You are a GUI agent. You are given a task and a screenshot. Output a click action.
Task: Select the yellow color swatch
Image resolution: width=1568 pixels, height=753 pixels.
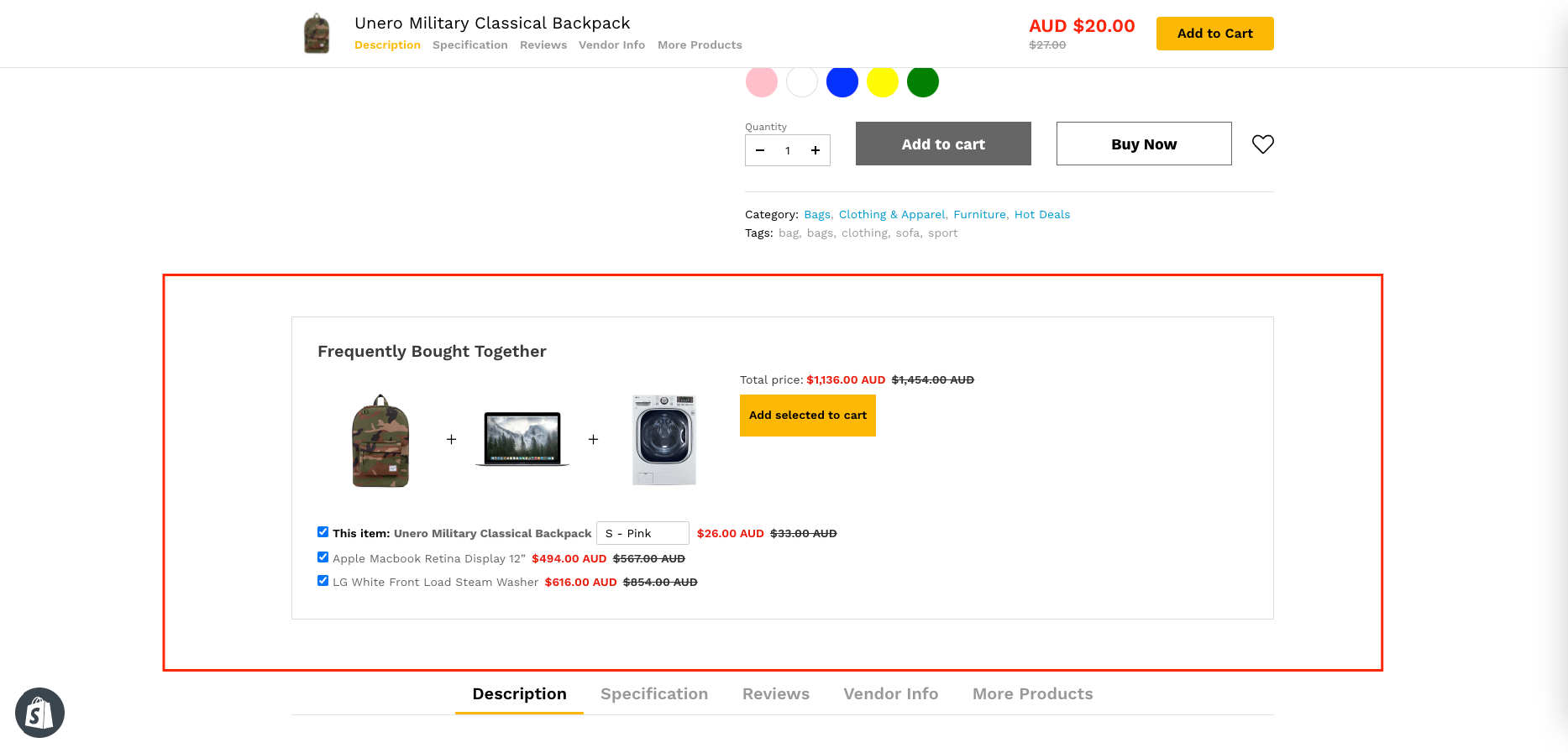click(882, 82)
